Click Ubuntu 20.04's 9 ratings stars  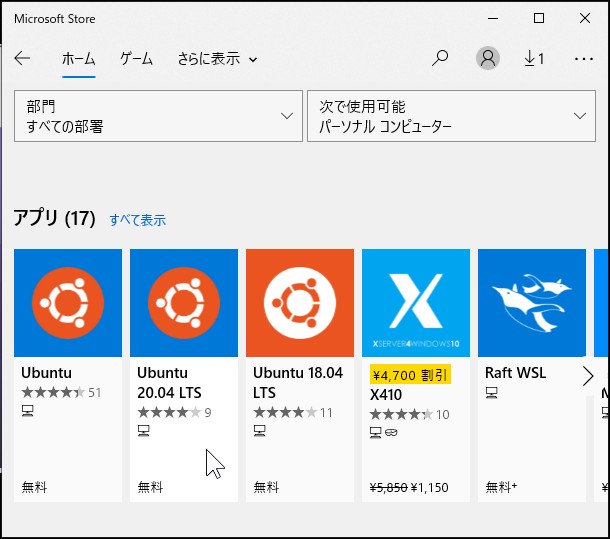click(174, 412)
